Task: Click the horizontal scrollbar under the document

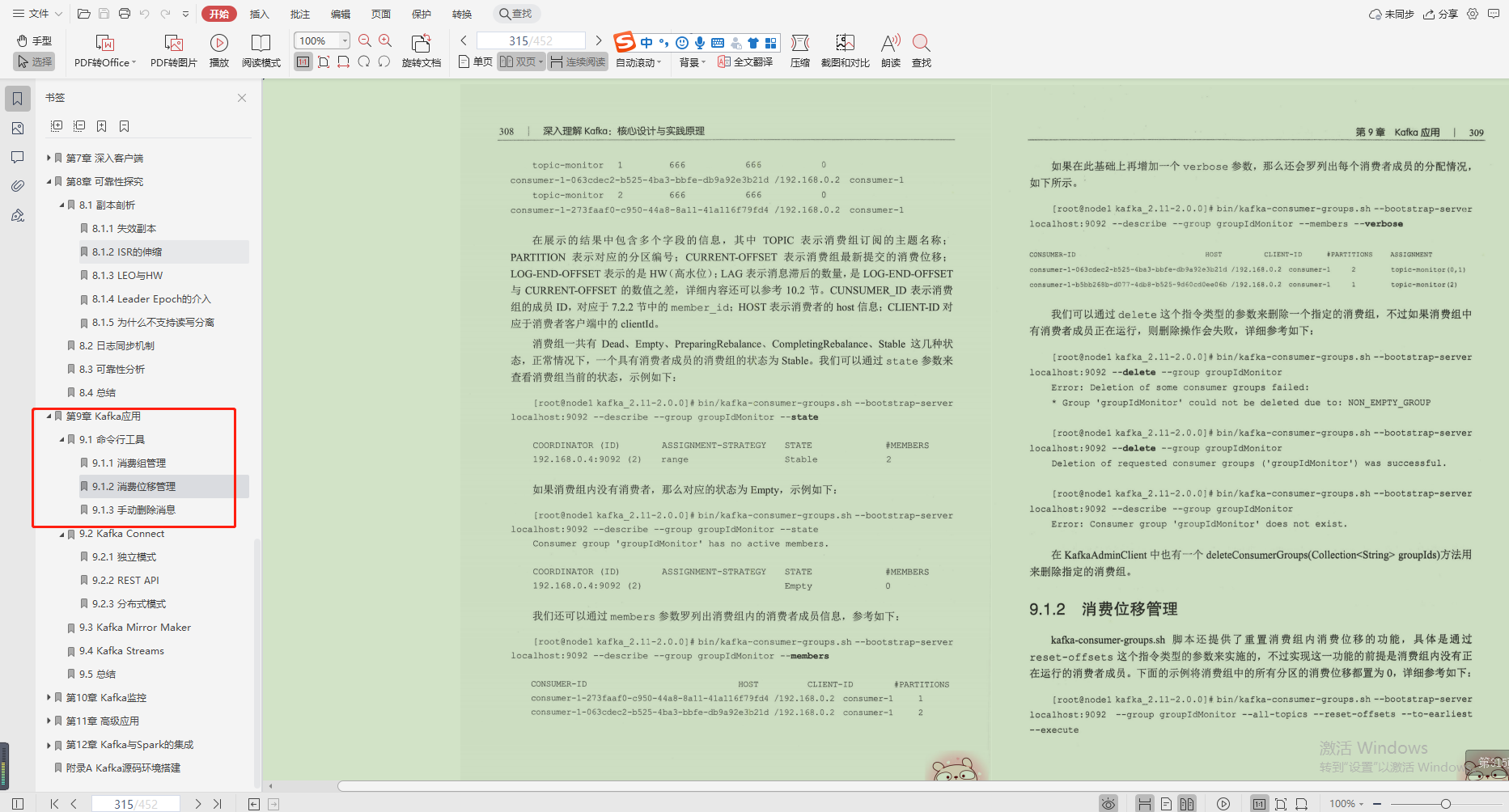Action: (x=922, y=786)
